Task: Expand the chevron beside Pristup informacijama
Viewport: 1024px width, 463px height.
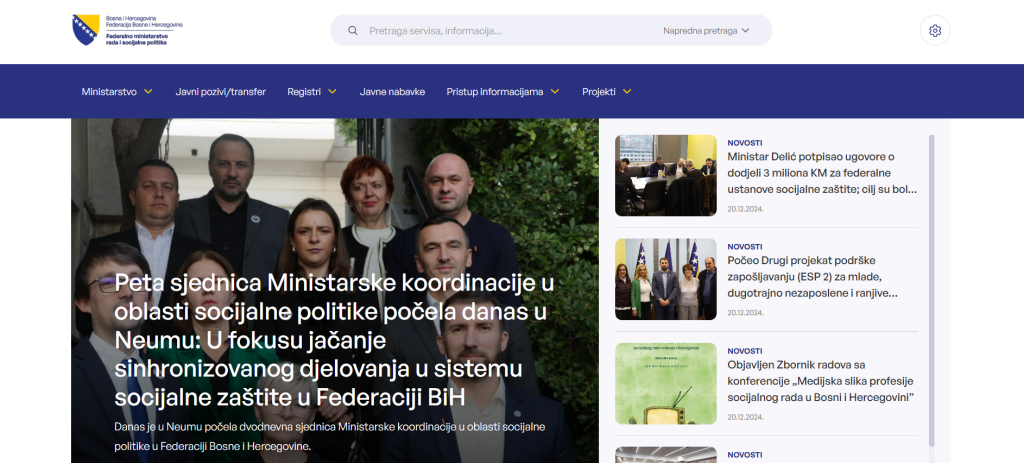Action: 555,91
